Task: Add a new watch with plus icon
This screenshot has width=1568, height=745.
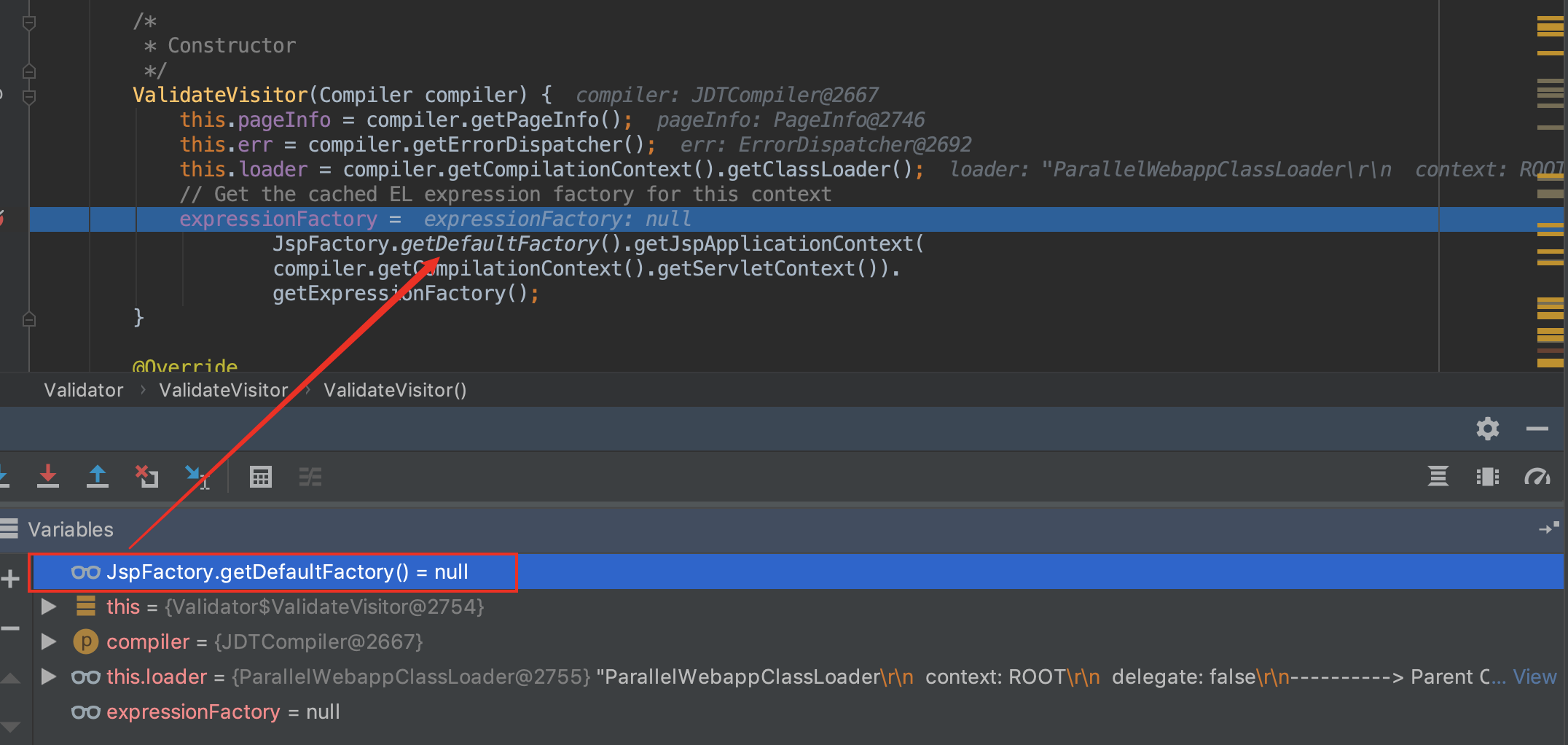Action: click(x=10, y=580)
